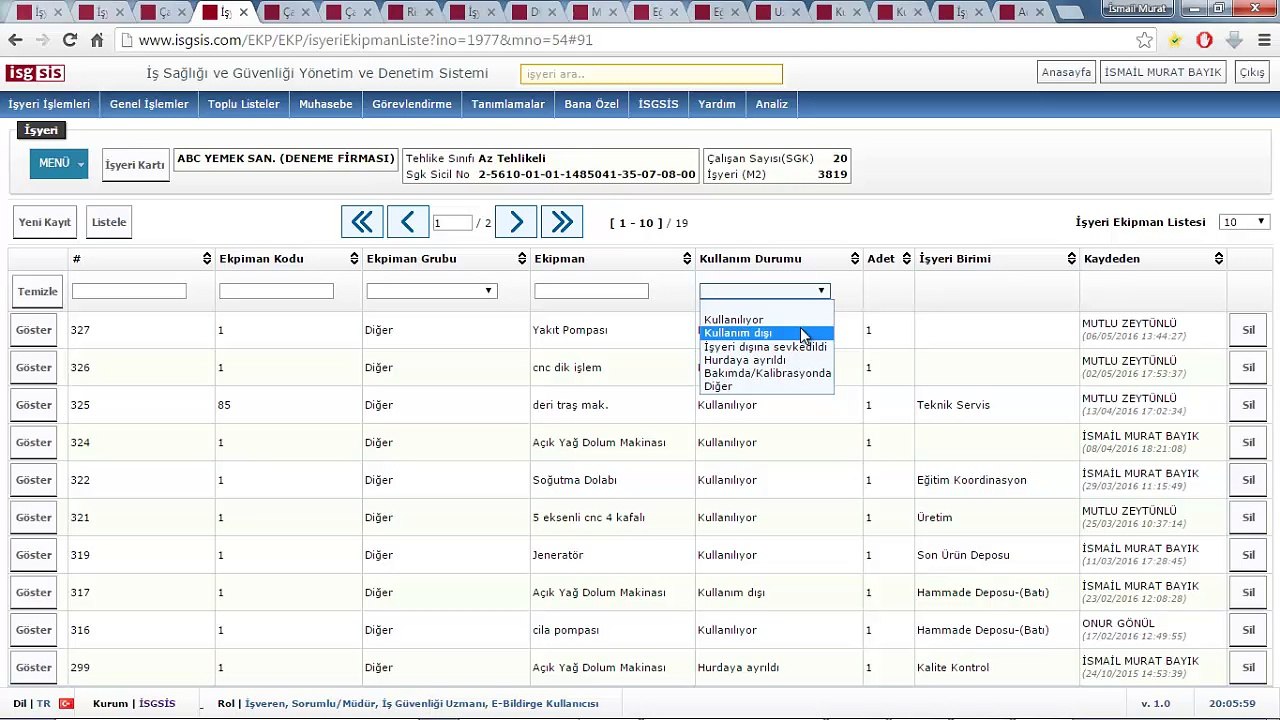Close the active browser tab

click(243, 12)
